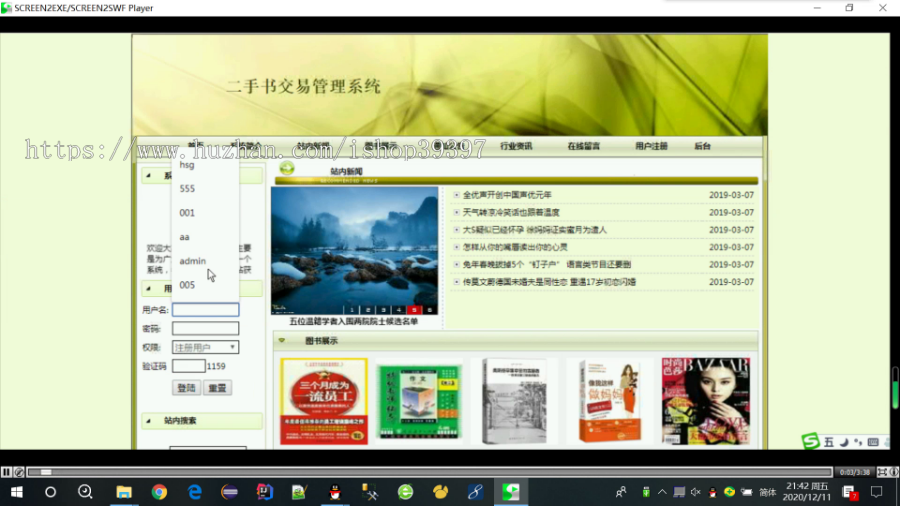Open Google Chrome from the taskbar
Viewport: 900px width, 506px height.
tap(159, 492)
